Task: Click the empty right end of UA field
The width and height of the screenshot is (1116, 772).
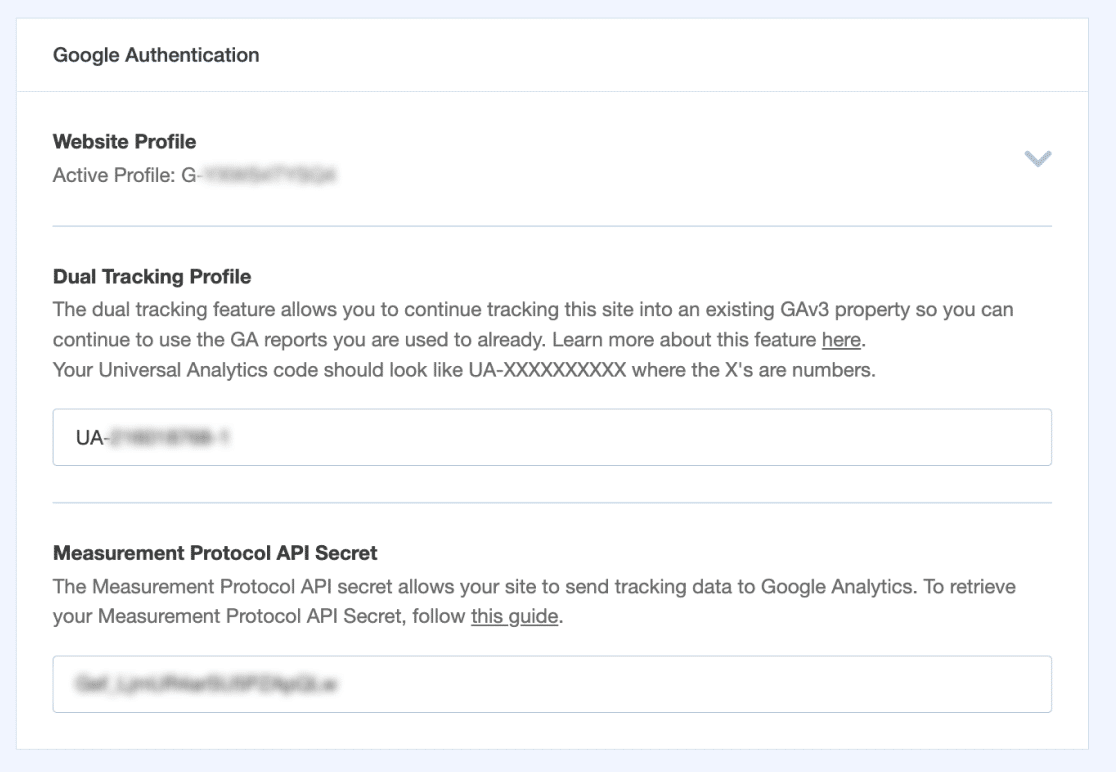Action: (925, 437)
